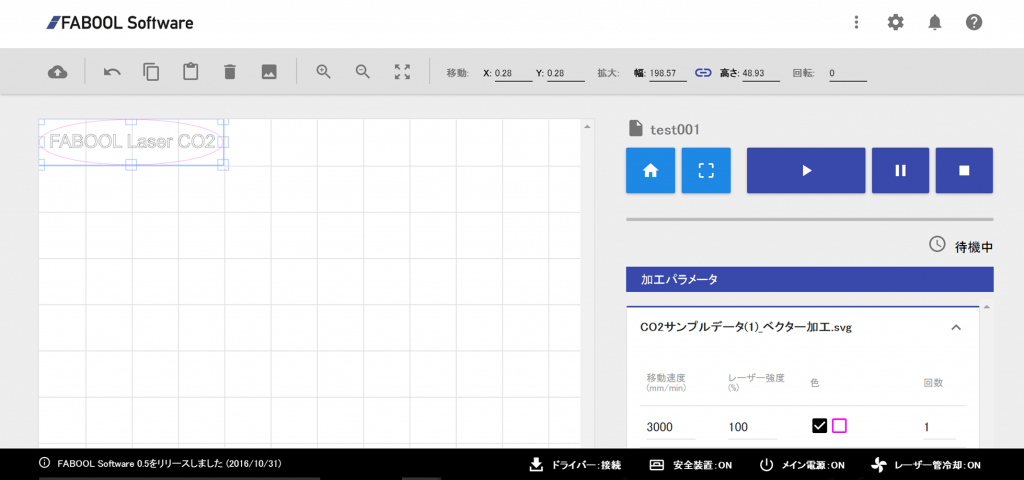Edit the 移動速度 field showing 3000
The height and width of the screenshot is (480, 1024).
(671, 428)
